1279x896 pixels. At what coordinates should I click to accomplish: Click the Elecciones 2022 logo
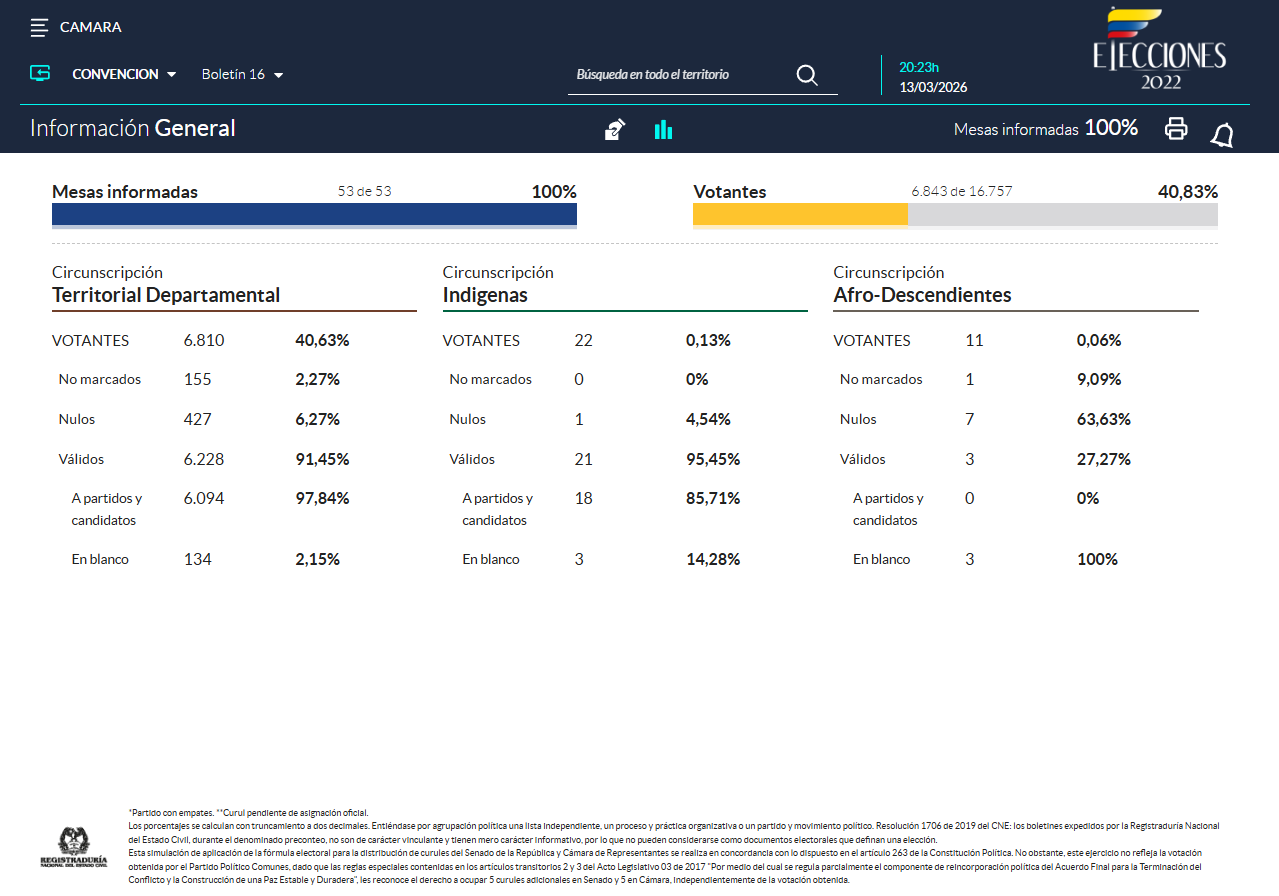1159,50
